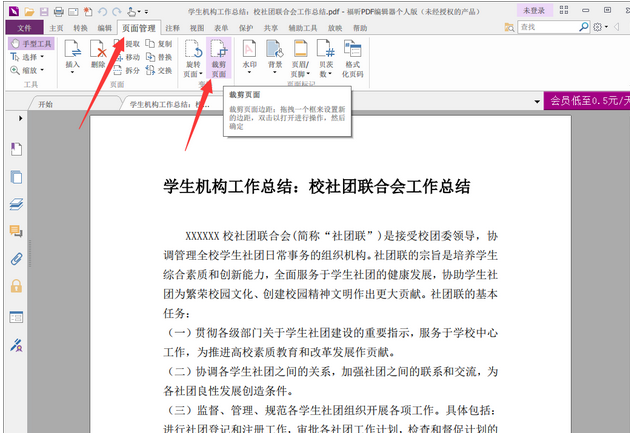Open the security lock panel
630x433 pixels.
pyautogui.click(x=16, y=286)
